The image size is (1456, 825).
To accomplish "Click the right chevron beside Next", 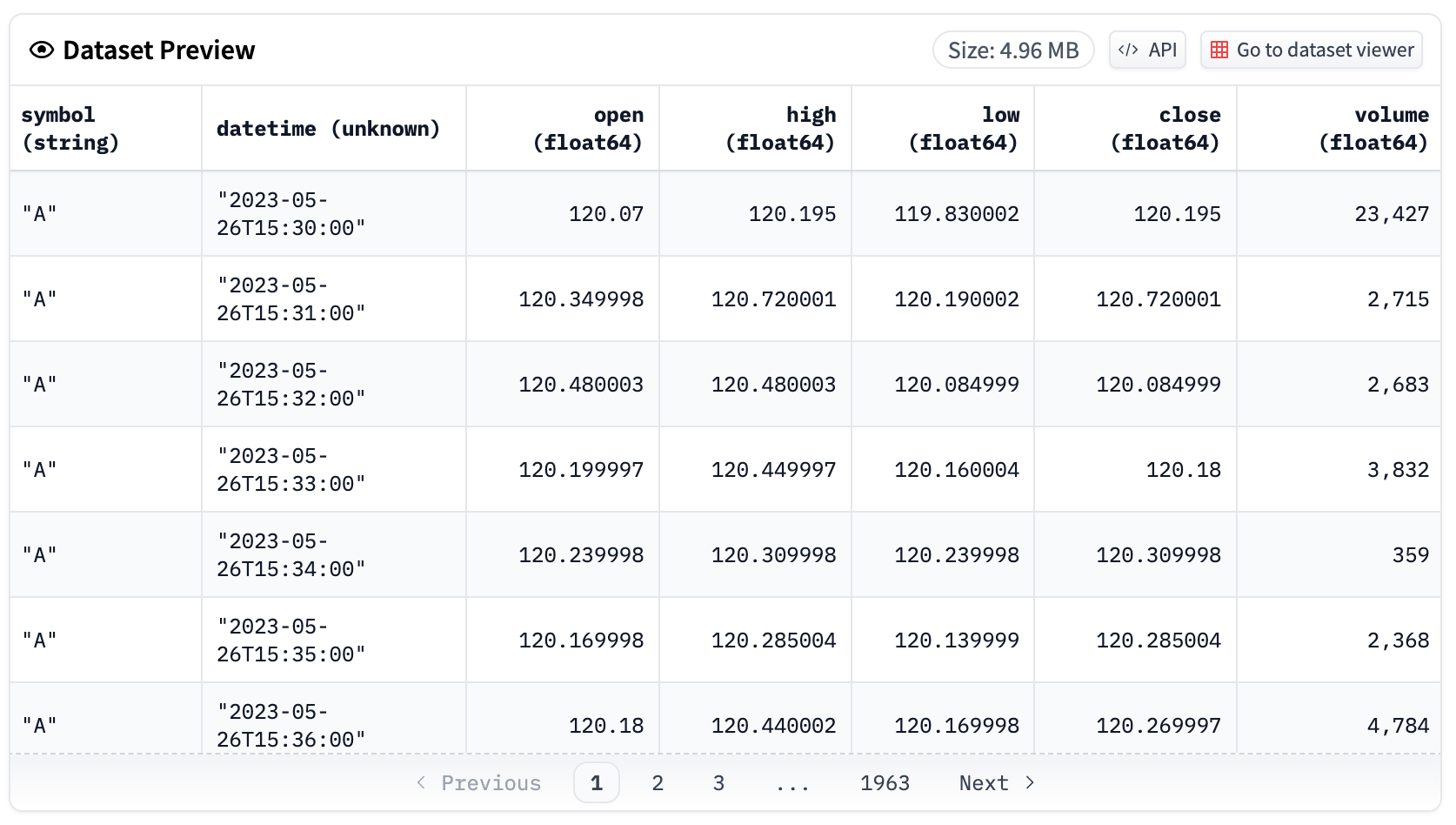I will pos(1029,782).
